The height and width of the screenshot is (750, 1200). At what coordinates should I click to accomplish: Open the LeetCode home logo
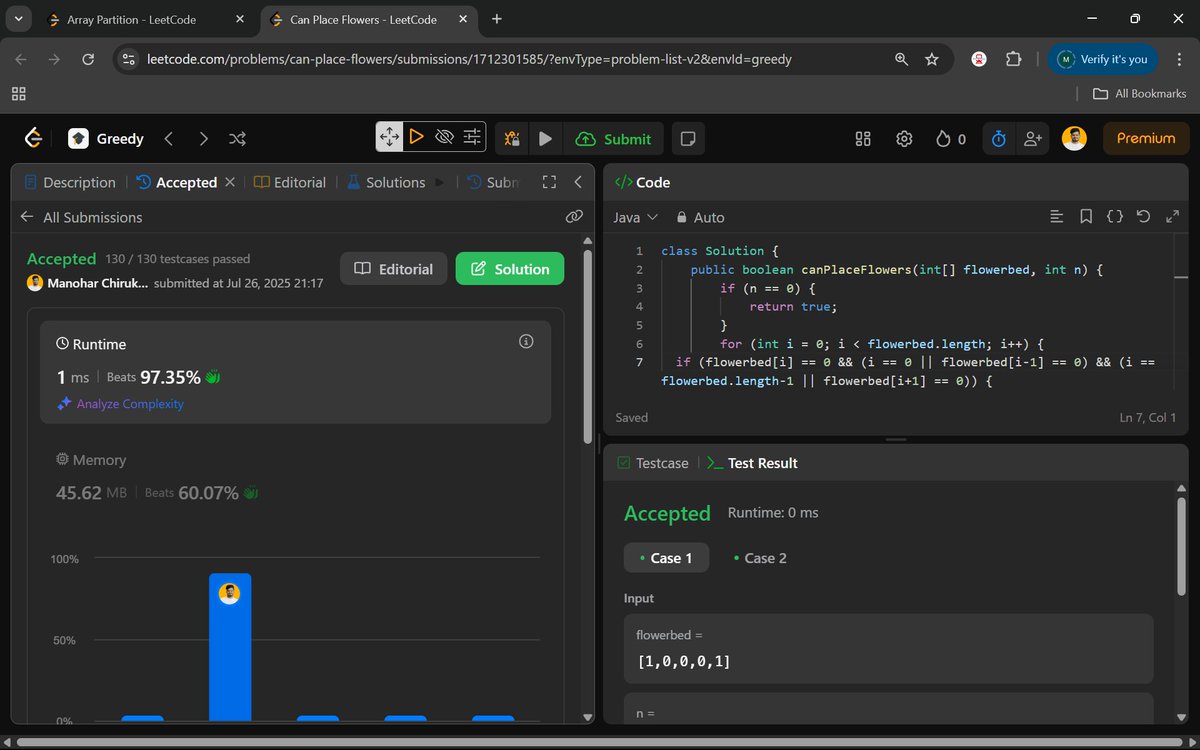pos(34,138)
